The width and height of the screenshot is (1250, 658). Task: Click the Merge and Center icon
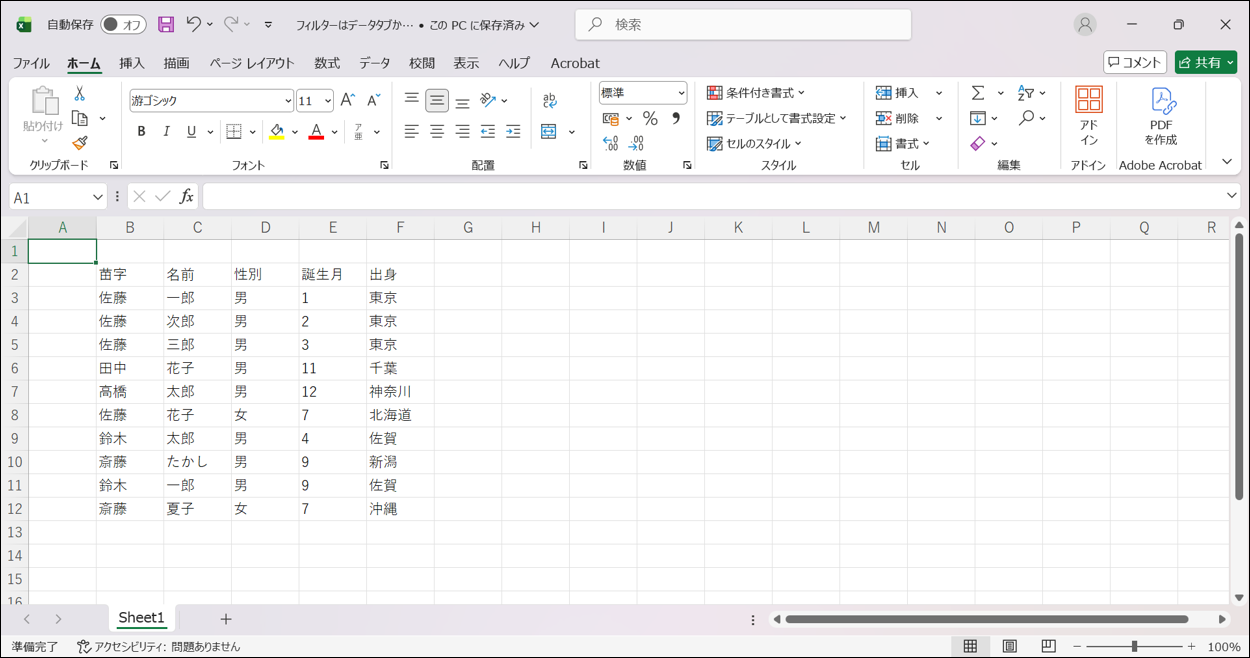point(549,132)
